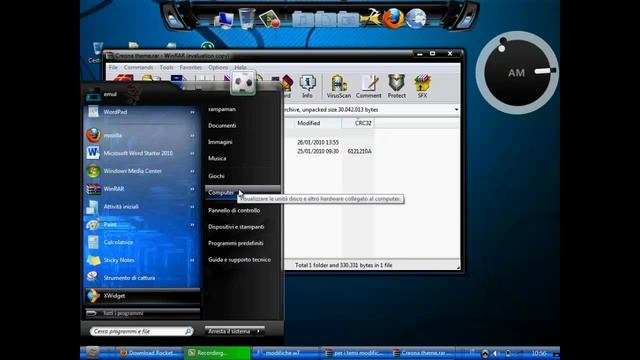640x360 pixels.
Task: Open Calcolatrice program
Action: [141, 242]
